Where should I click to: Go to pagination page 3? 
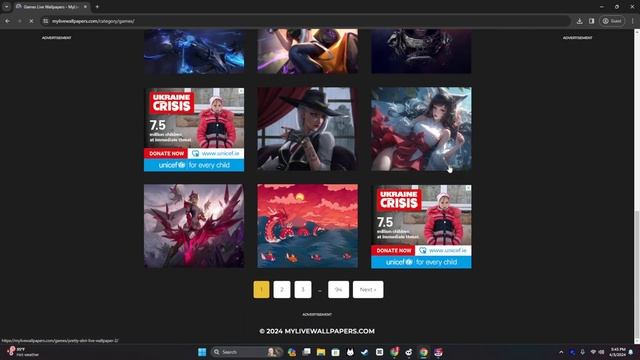(x=303, y=289)
